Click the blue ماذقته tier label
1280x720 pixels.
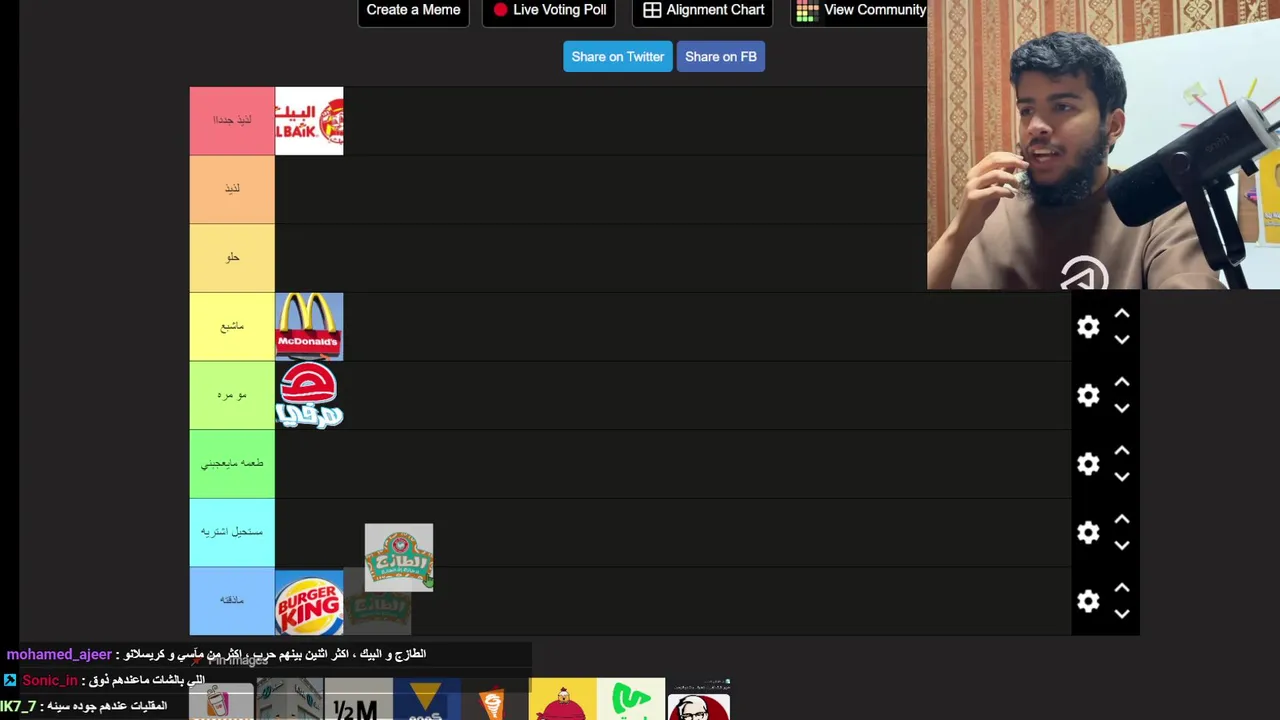[x=232, y=601]
